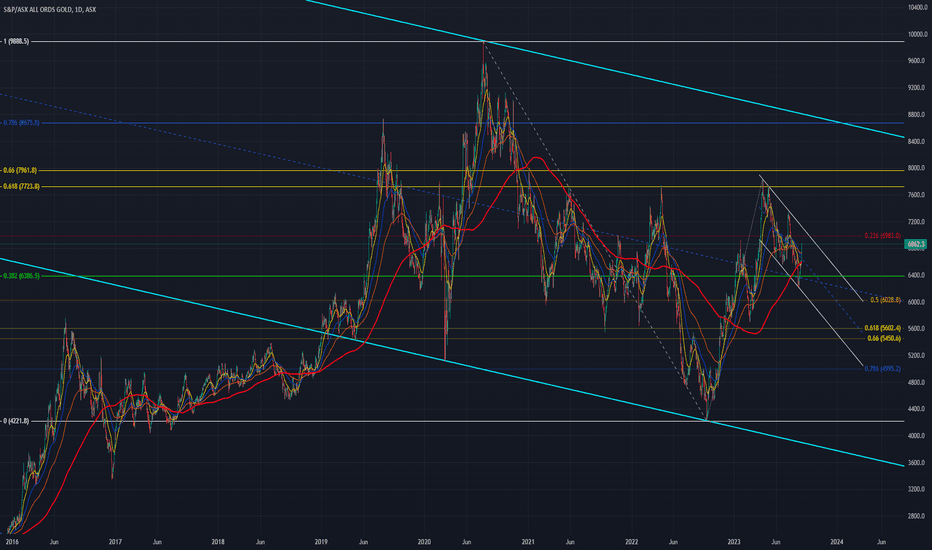Click the 9200.0 price axis label

tap(916, 88)
